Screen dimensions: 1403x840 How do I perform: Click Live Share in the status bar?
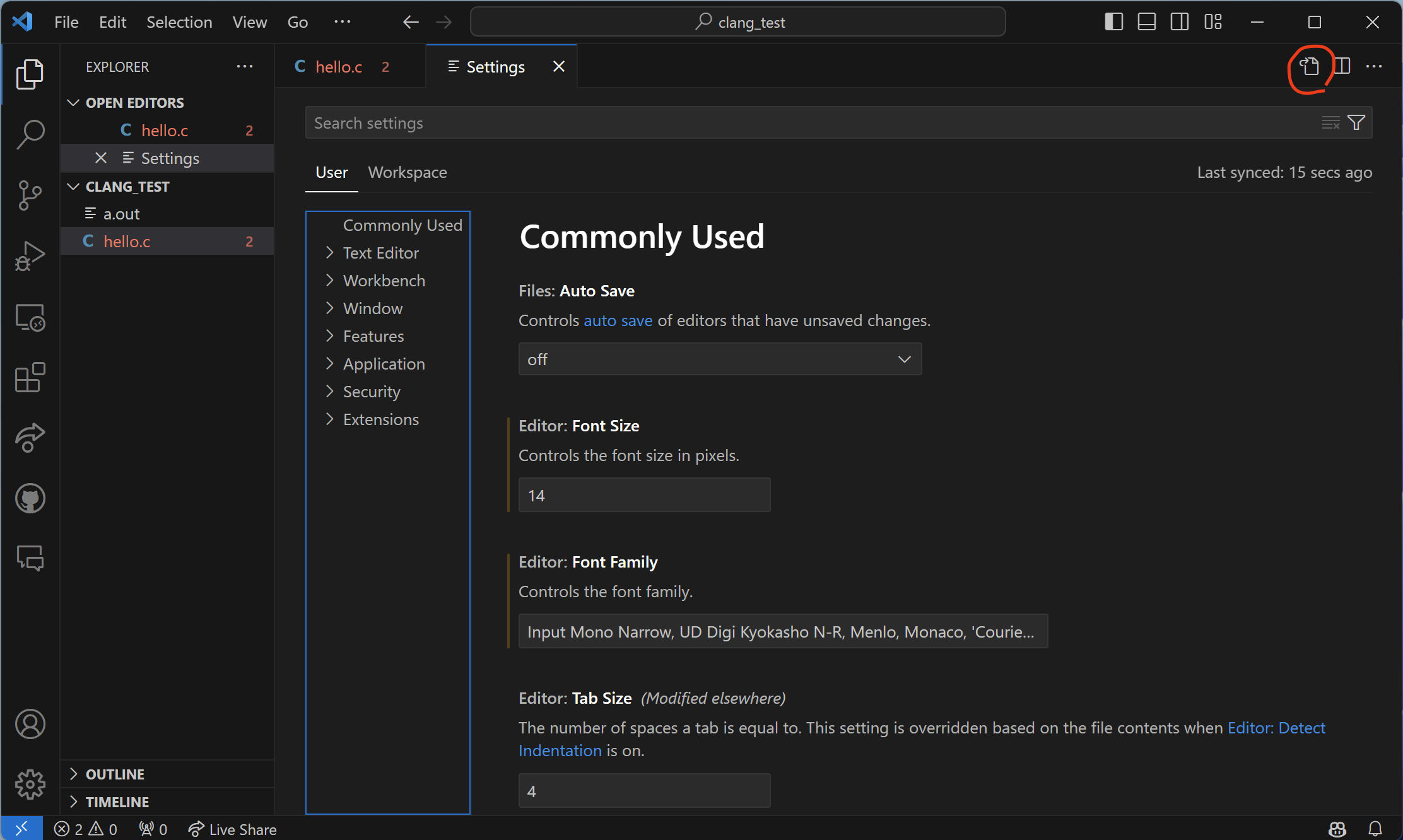232,829
